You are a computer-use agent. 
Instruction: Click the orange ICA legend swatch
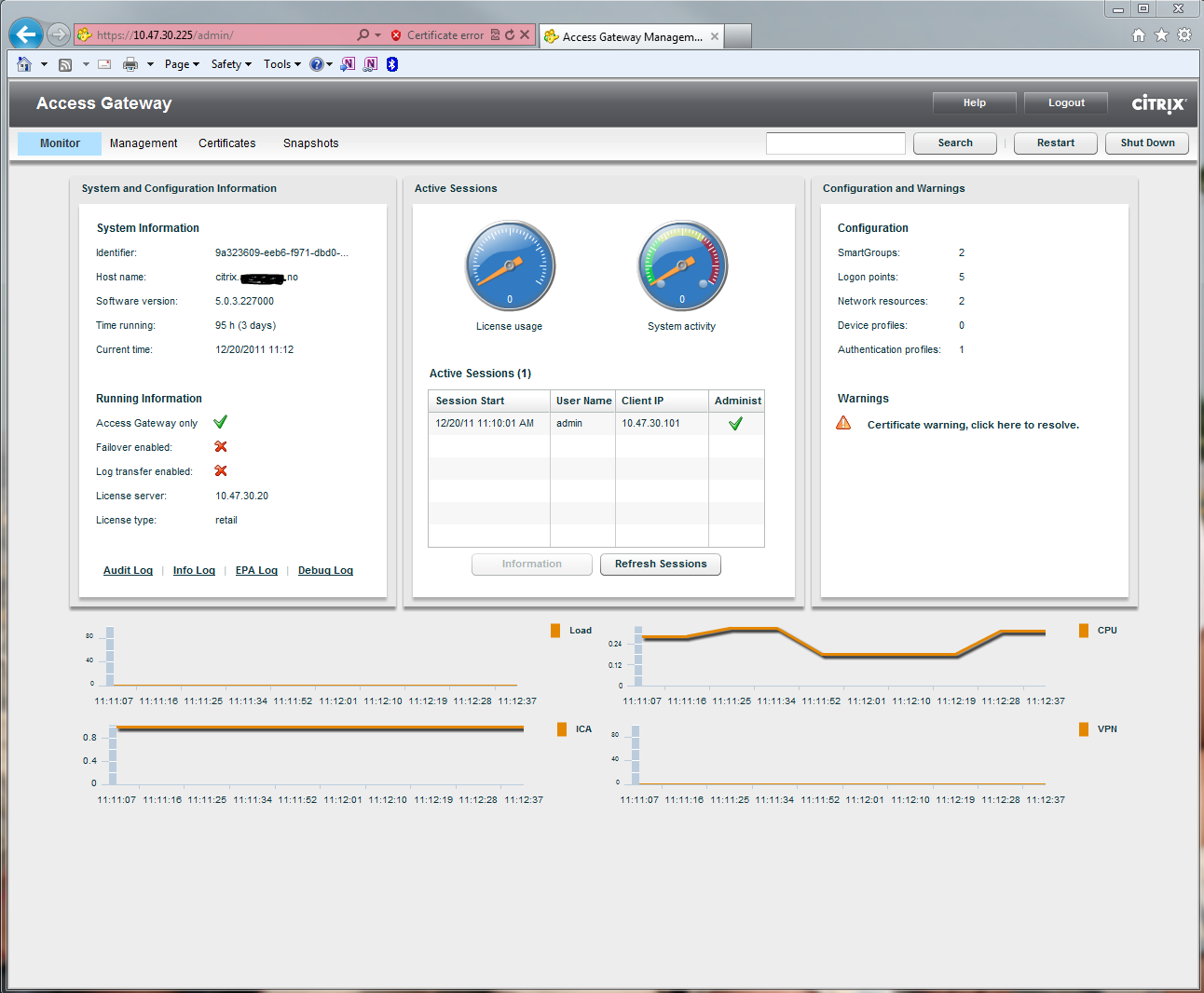click(562, 729)
